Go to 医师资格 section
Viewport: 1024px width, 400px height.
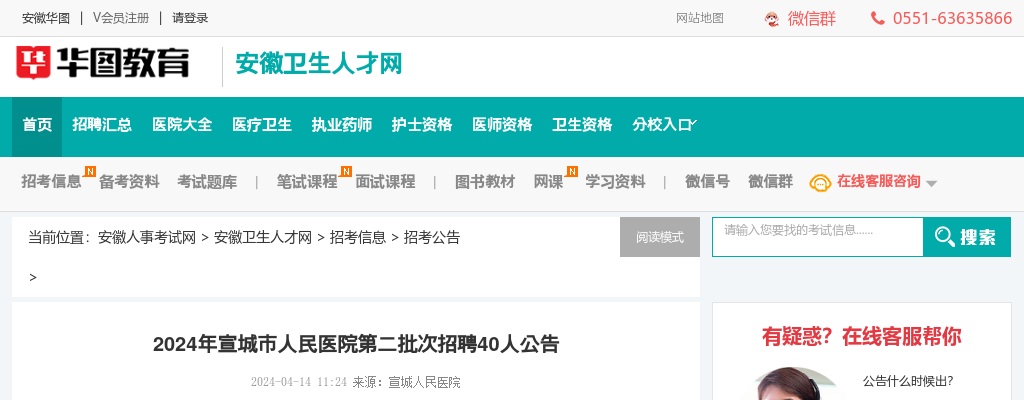coord(502,125)
